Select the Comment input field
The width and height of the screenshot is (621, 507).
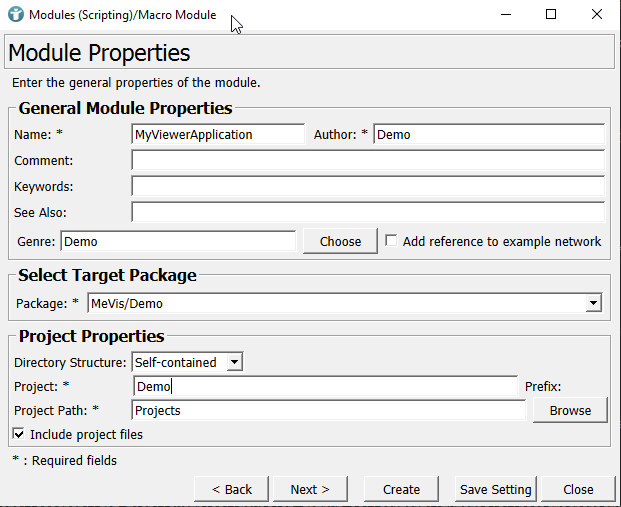click(x=367, y=160)
